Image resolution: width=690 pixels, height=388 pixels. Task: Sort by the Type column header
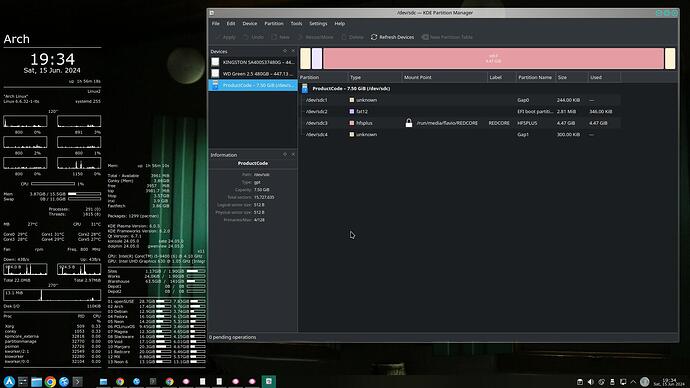coord(375,77)
